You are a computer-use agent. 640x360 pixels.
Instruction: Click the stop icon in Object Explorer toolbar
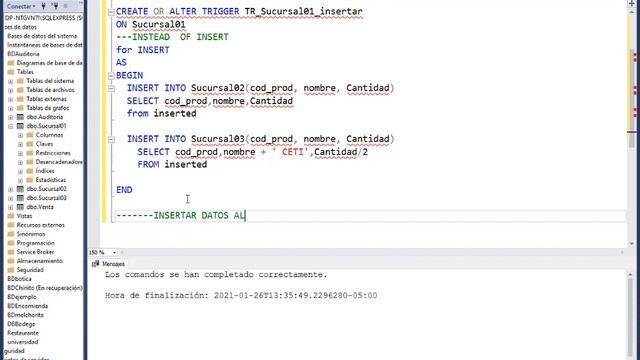click(66, 6)
